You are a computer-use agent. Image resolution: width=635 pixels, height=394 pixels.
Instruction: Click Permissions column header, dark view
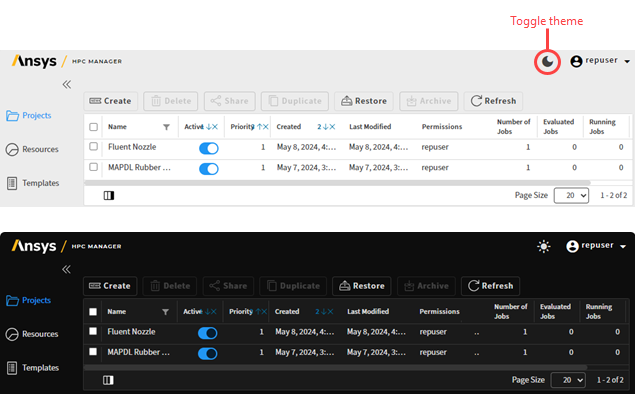point(439,311)
